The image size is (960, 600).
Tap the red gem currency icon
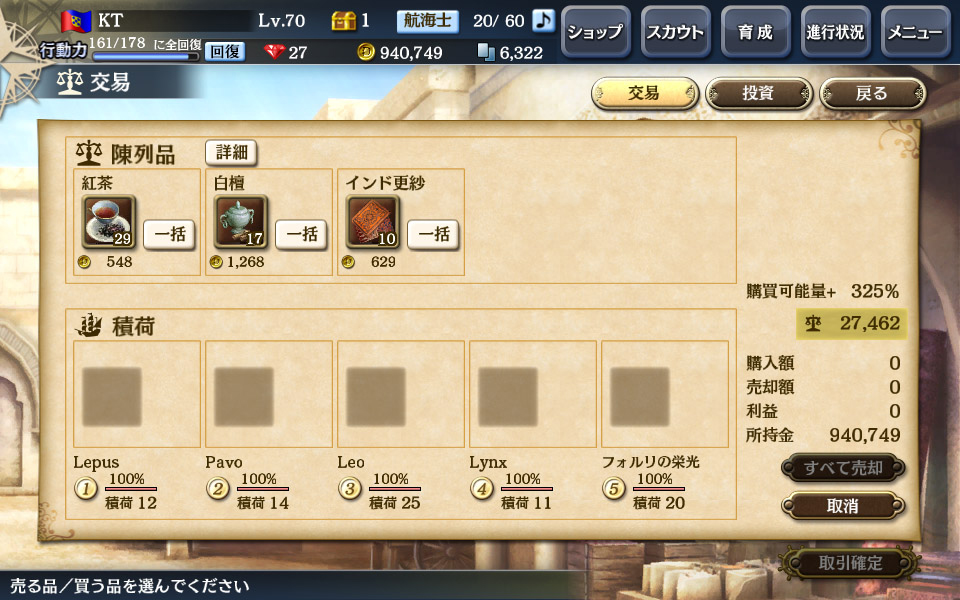[x=274, y=52]
